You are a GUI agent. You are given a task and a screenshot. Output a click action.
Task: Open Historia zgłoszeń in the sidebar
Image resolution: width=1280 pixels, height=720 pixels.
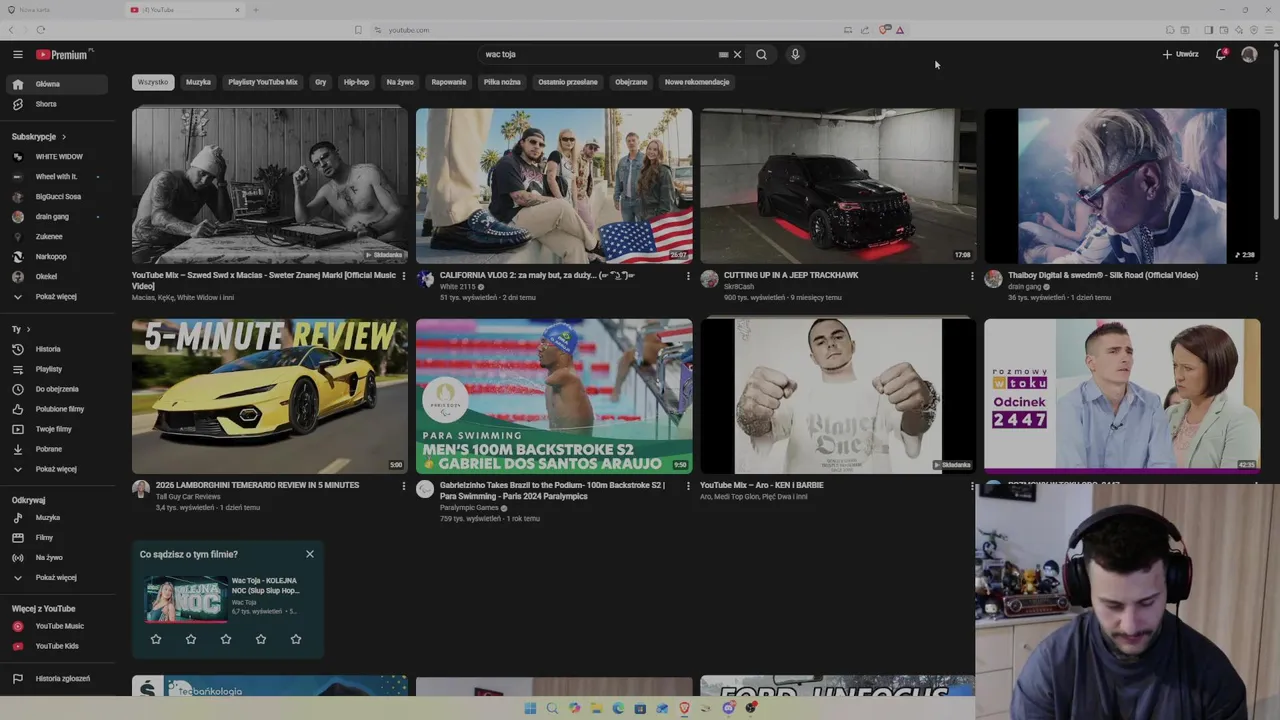pos(56,679)
